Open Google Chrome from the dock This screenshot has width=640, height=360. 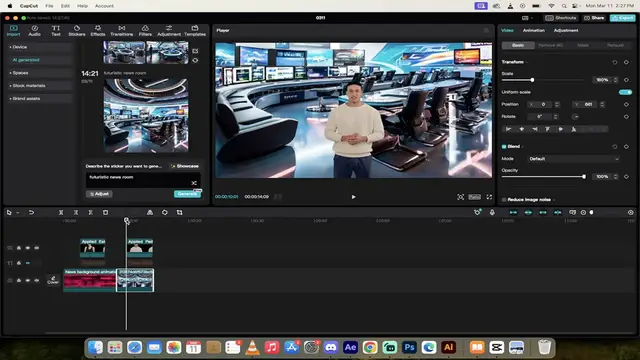(370, 347)
